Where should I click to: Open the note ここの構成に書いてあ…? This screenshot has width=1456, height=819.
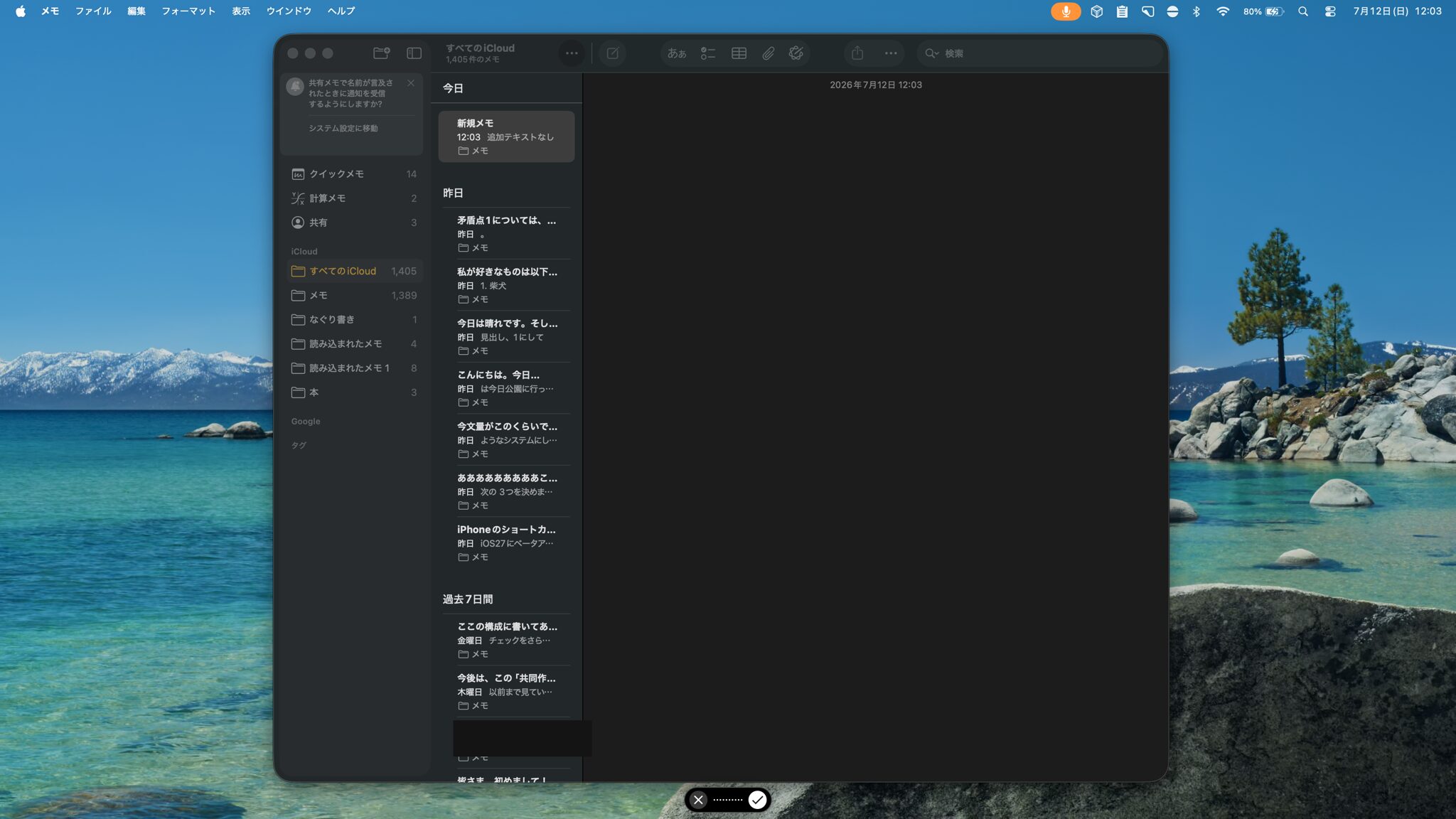click(x=506, y=640)
